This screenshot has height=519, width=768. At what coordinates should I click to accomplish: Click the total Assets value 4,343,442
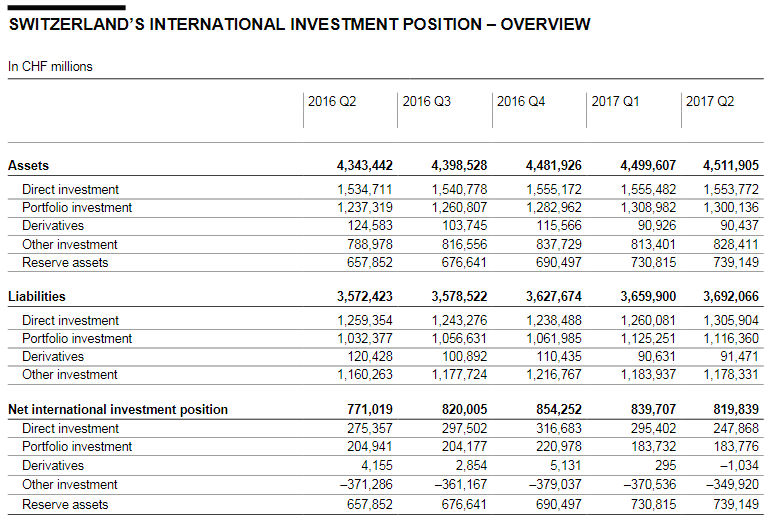tap(365, 166)
